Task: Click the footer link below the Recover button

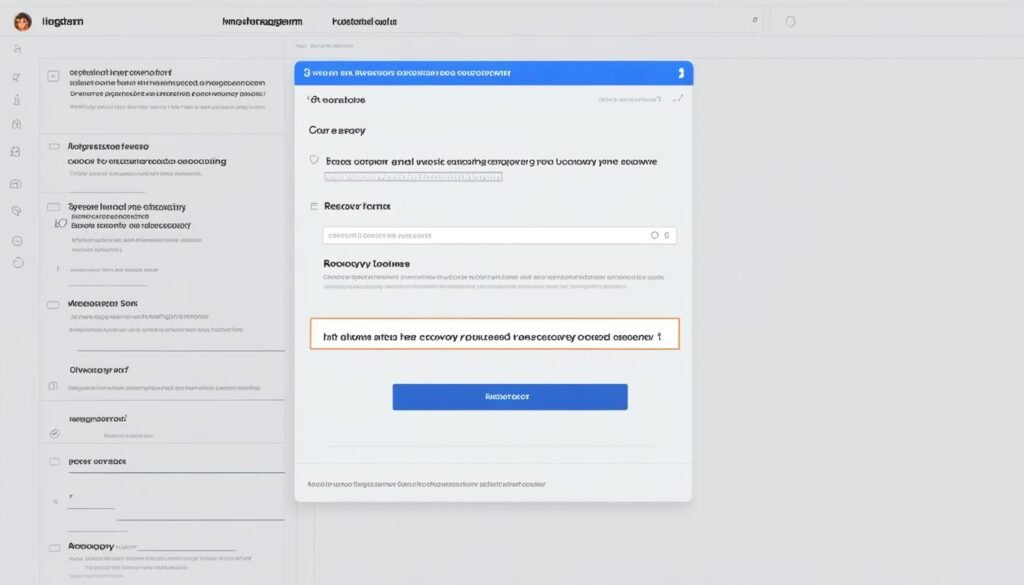Action: coord(426,483)
